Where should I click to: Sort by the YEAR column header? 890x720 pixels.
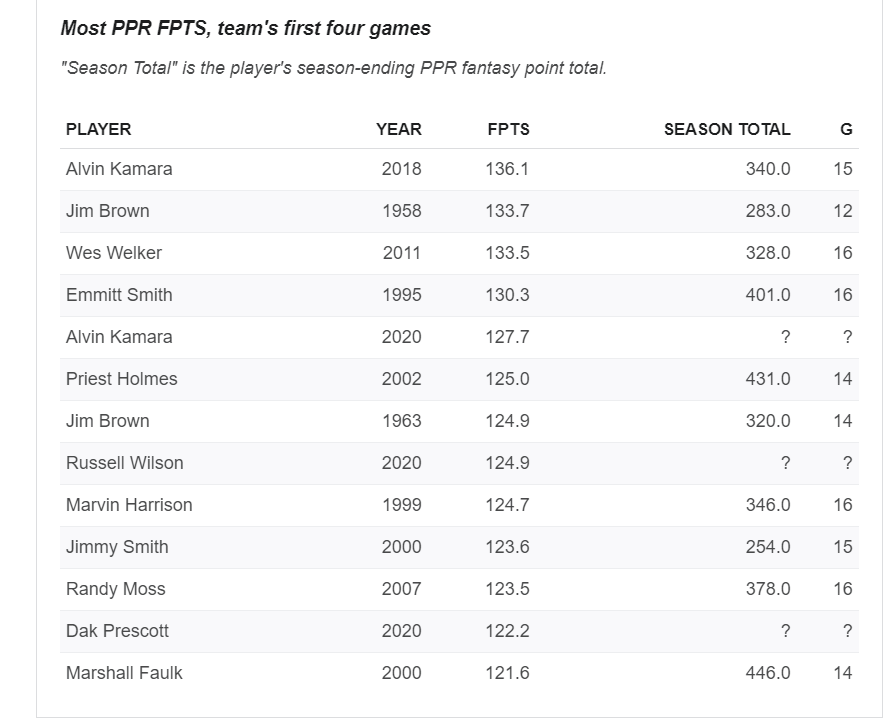[x=398, y=129]
